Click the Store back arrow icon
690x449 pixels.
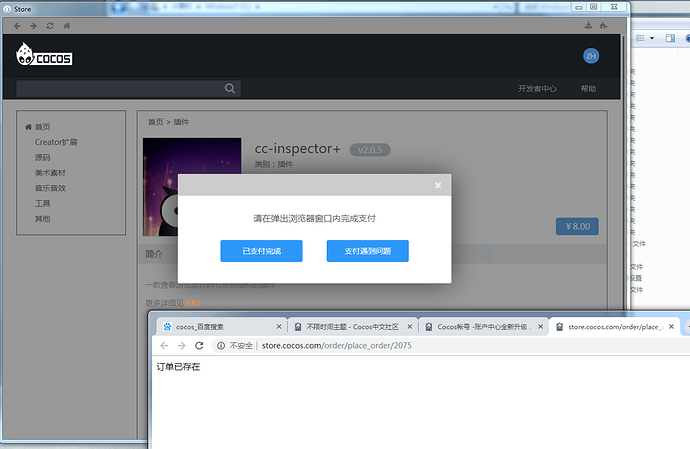[x=17, y=26]
